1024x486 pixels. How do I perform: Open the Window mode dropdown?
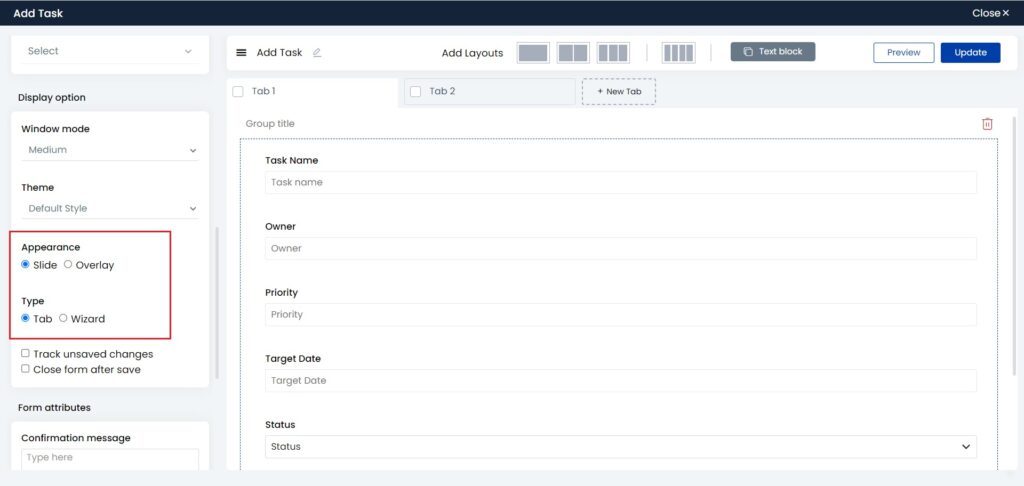(x=110, y=150)
